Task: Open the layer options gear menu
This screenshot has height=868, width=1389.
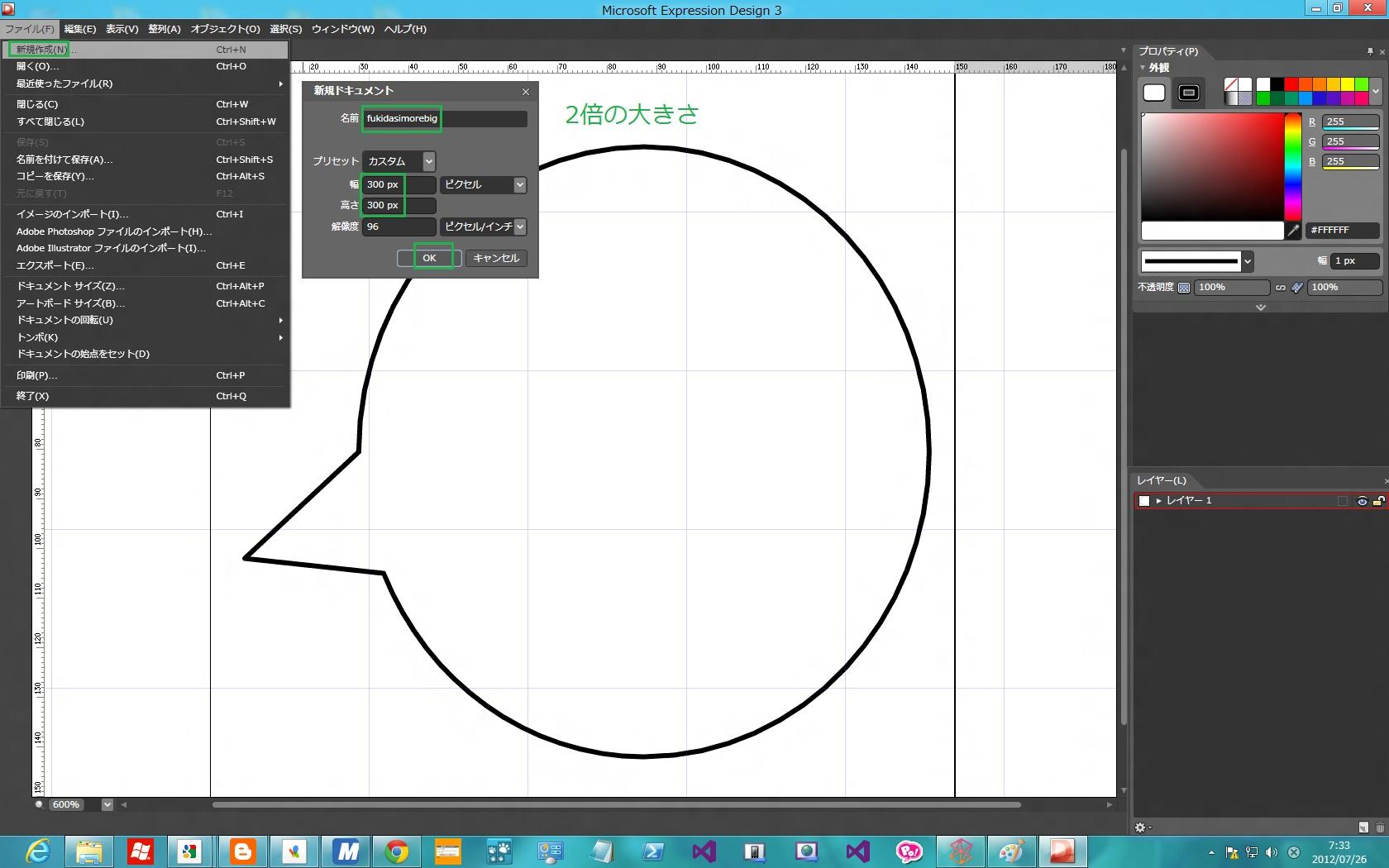Action: point(1142,827)
